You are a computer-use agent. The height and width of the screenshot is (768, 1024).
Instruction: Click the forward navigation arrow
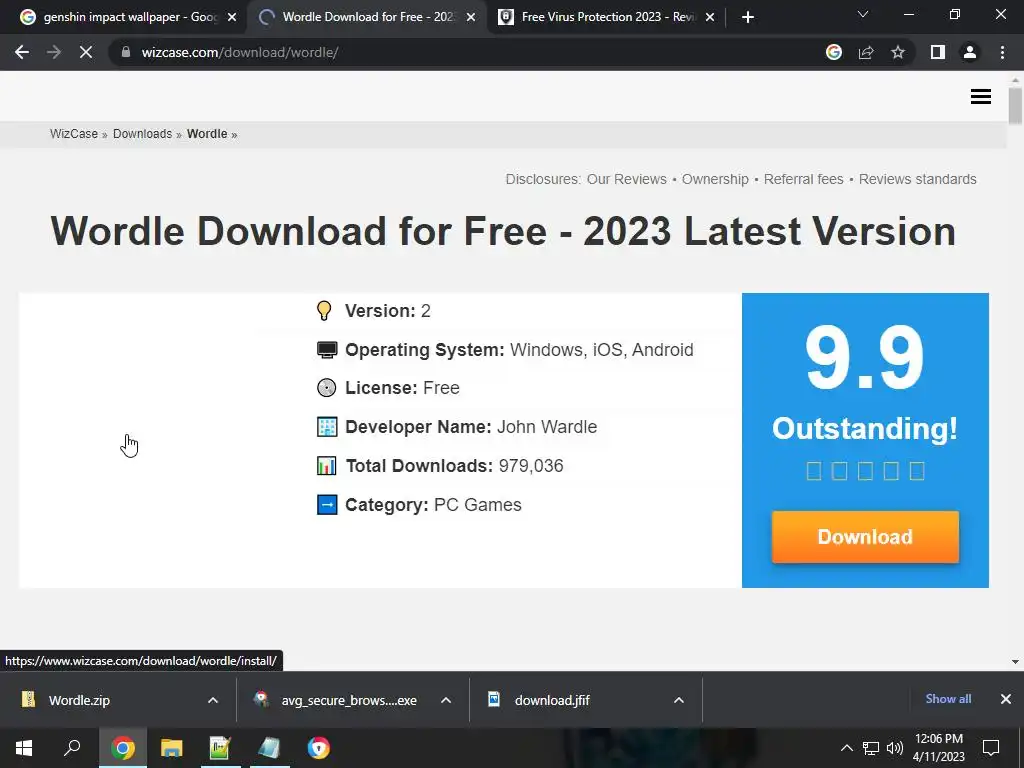54,52
